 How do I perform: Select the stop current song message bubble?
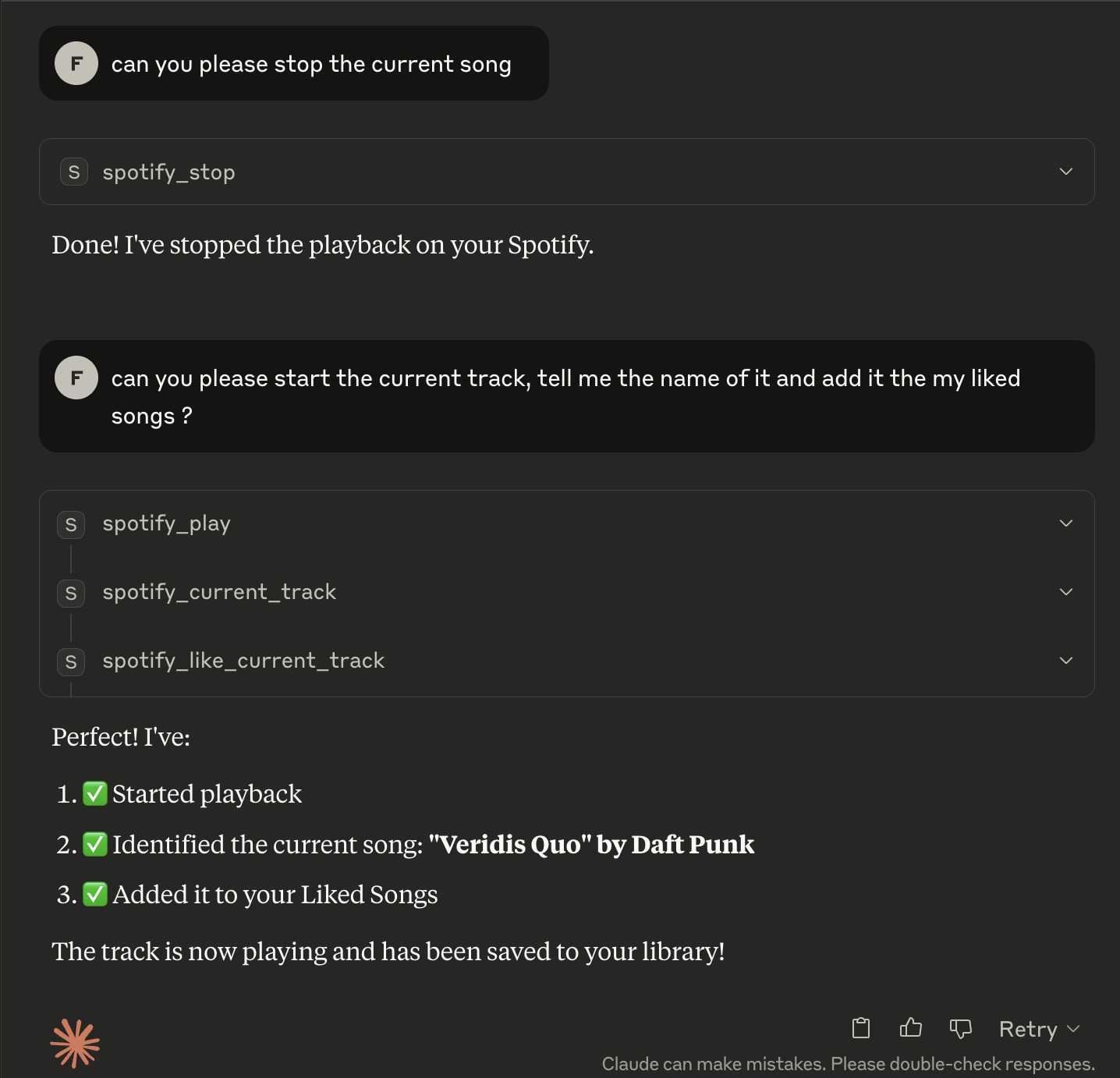311,63
